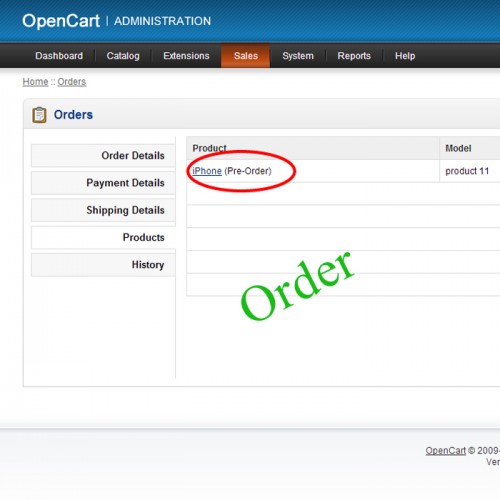Open the System menu
The height and width of the screenshot is (500, 500).
[x=298, y=56]
